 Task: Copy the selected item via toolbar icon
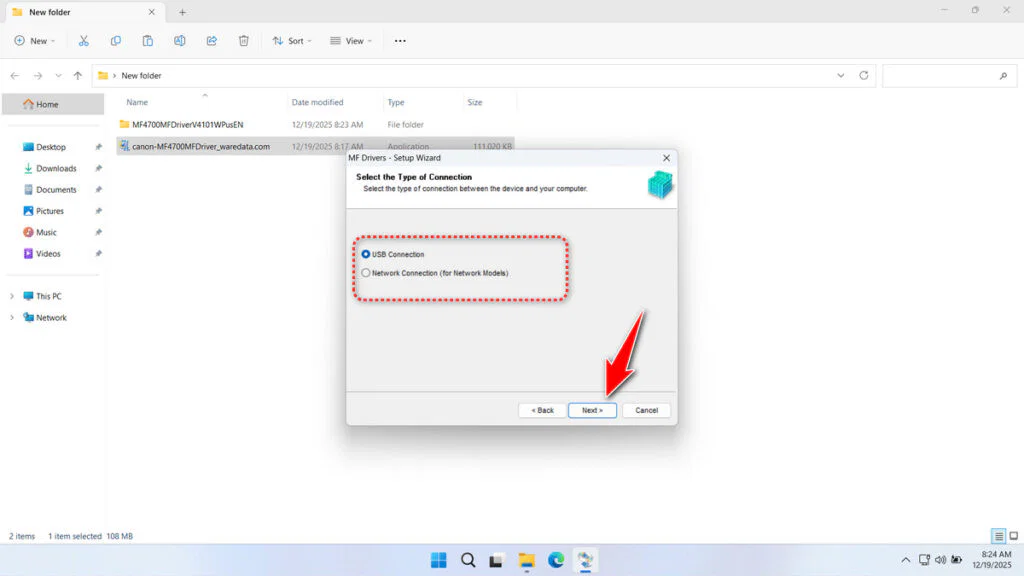(115, 41)
